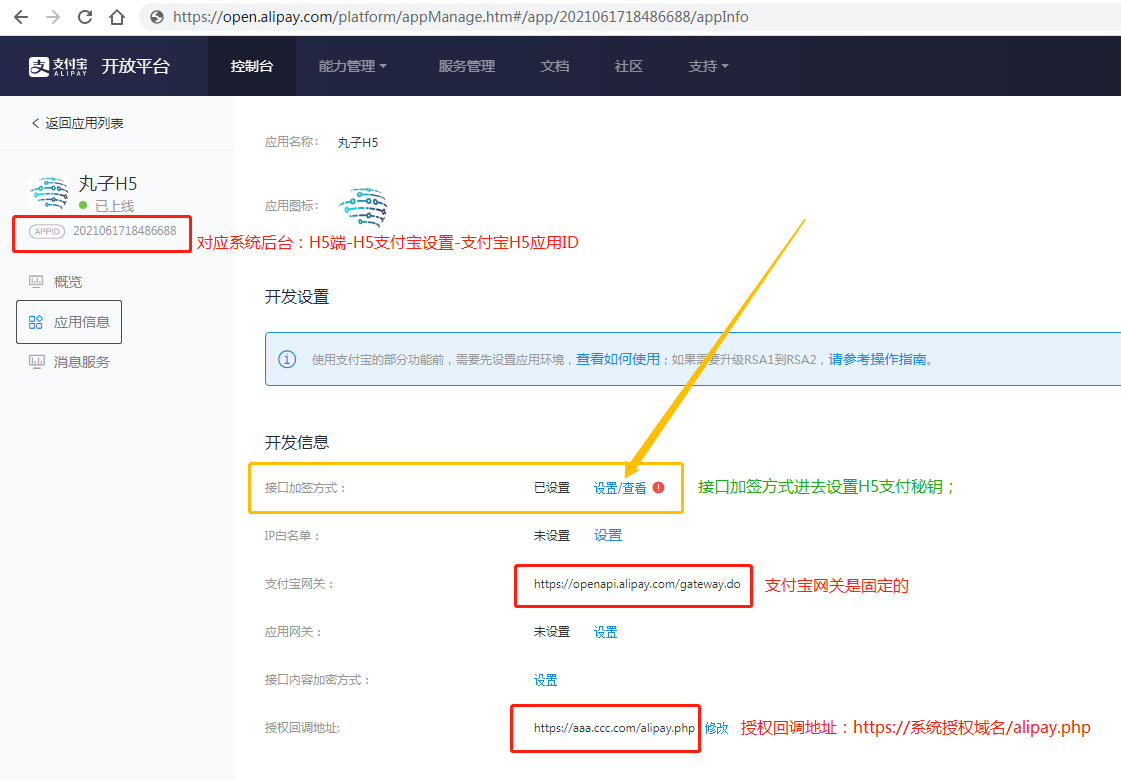This screenshot has height=780, width=1121.
Task: Select callback URL https://aaa.ccc.com/alipay.php
Action: click(614, 728)
